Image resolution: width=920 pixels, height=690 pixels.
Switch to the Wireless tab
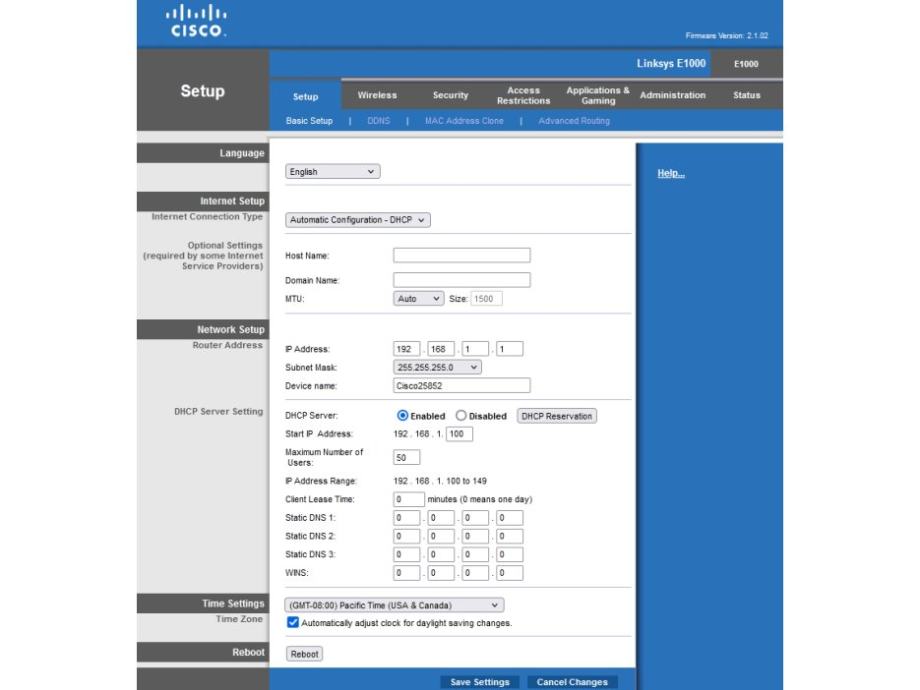pyautogui.click(x=377, y=96)
